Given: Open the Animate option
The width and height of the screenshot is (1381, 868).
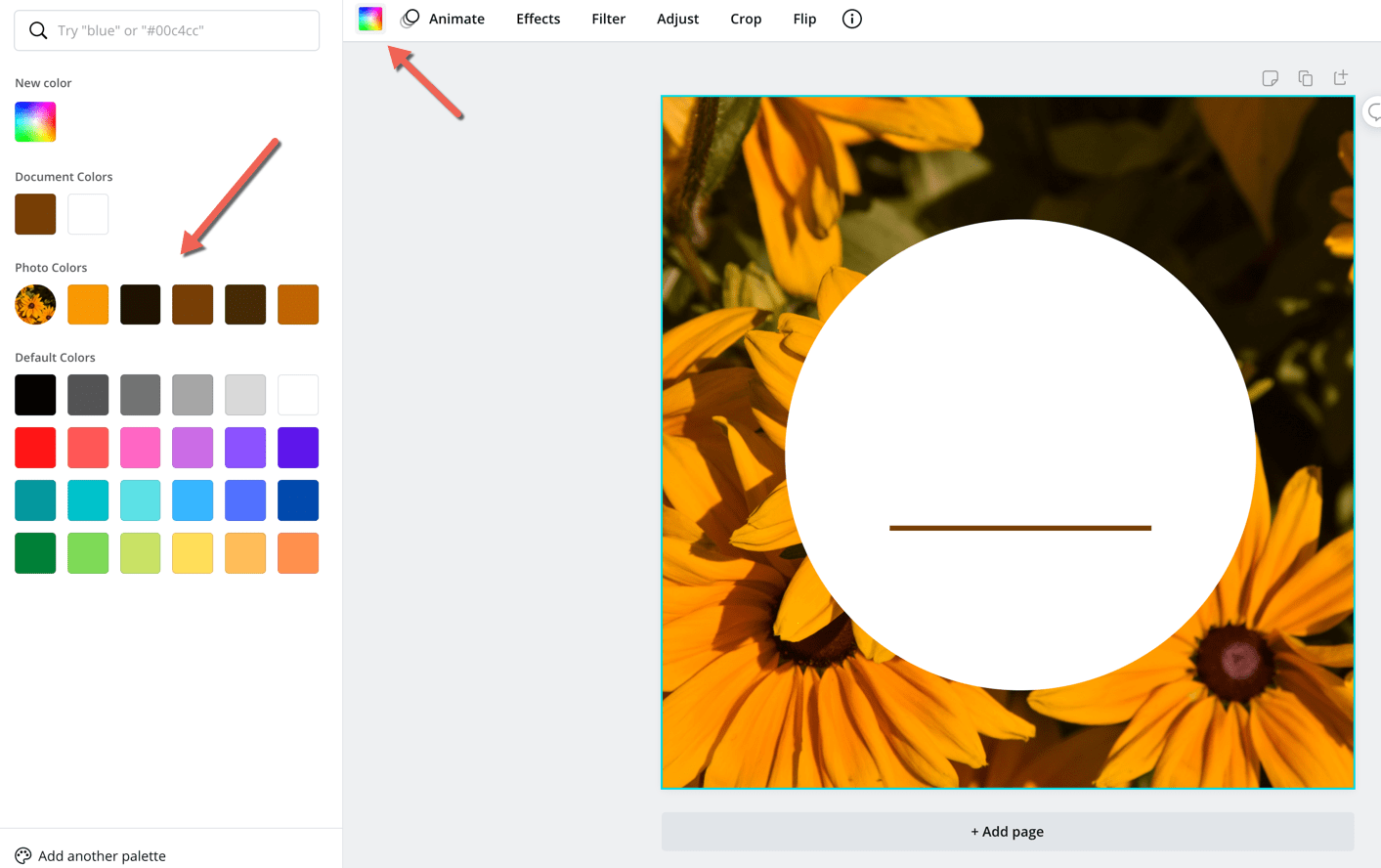Looking at the screenshot, I should pyautogui.click(x=443, y=19).
